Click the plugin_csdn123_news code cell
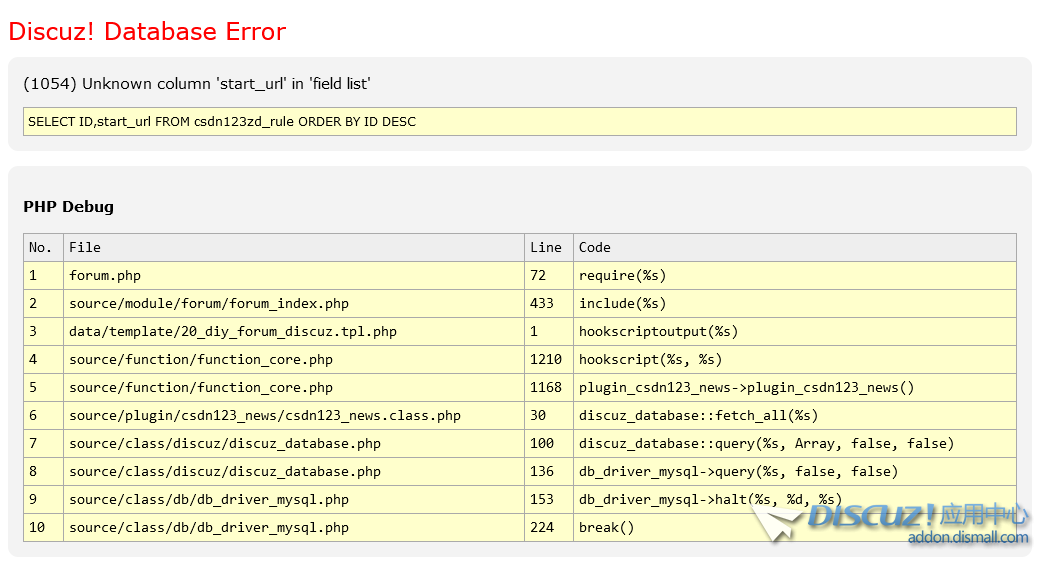This screenshot has height=563, width=1047. coord(746,387)
